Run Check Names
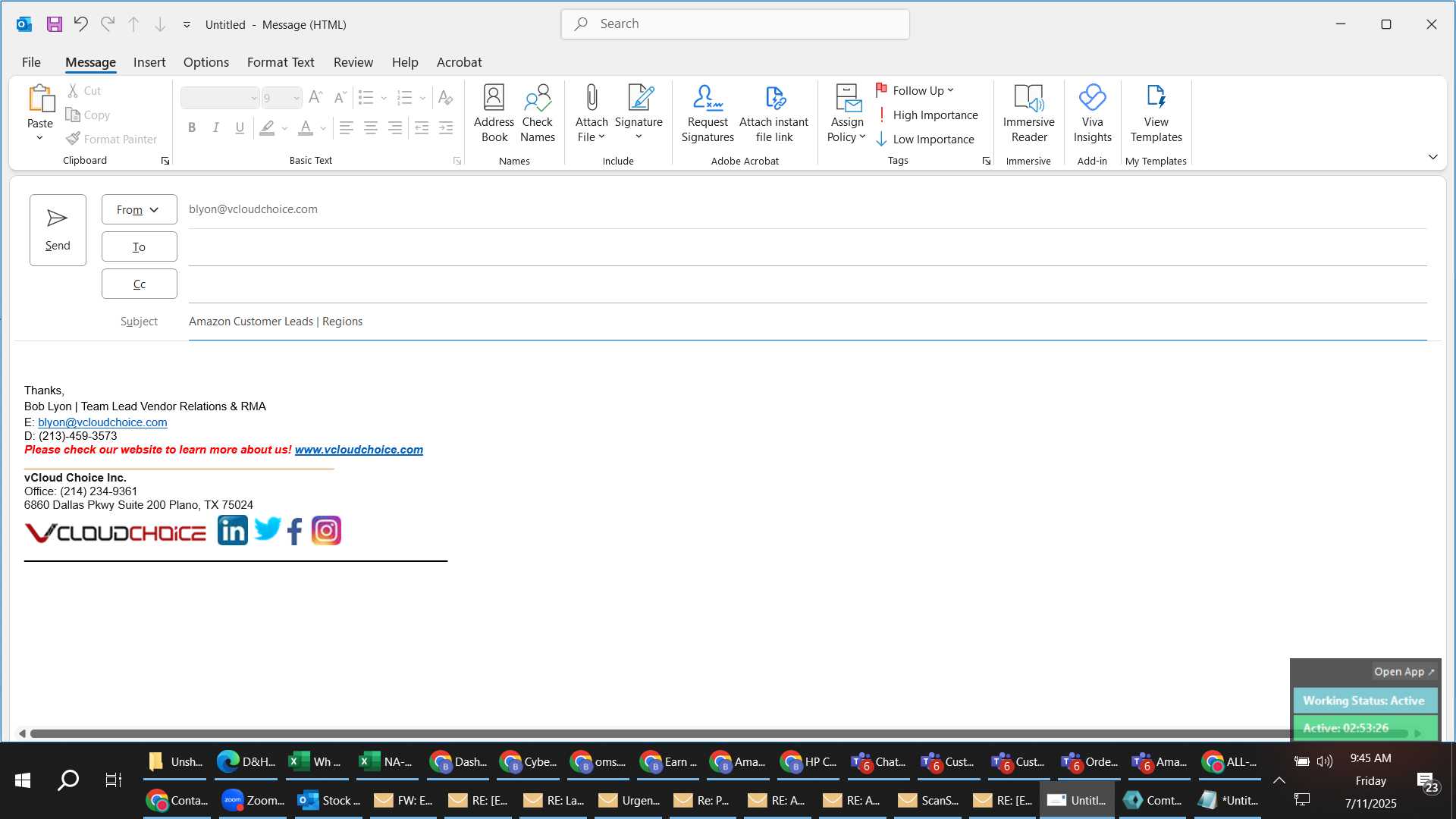The height and width of the screenshot is (819, 1456). click(x=538, y=113)
